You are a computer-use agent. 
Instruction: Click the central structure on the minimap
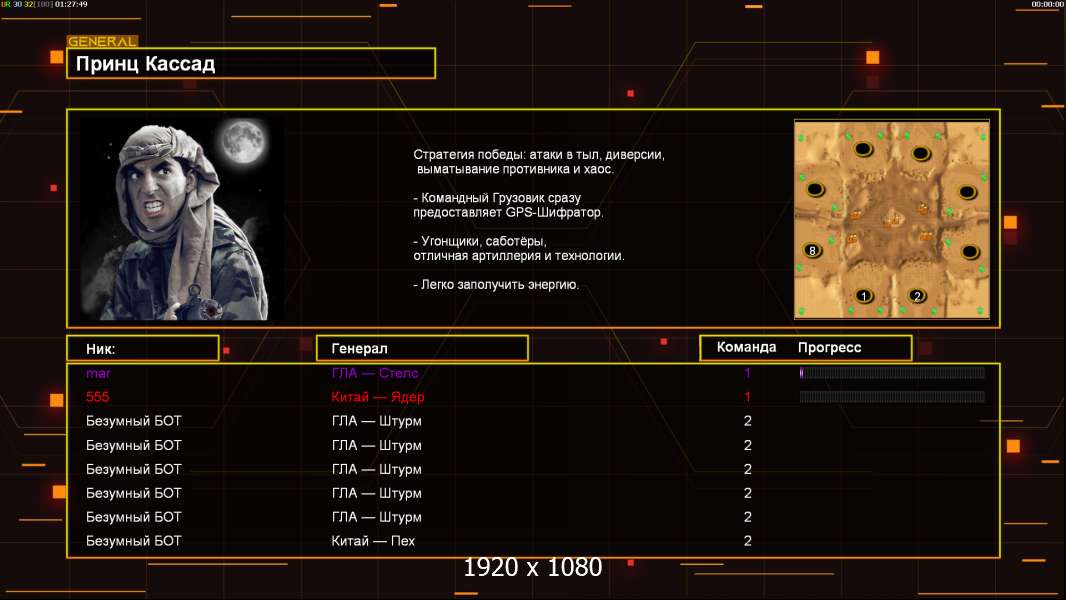[891, 215]
